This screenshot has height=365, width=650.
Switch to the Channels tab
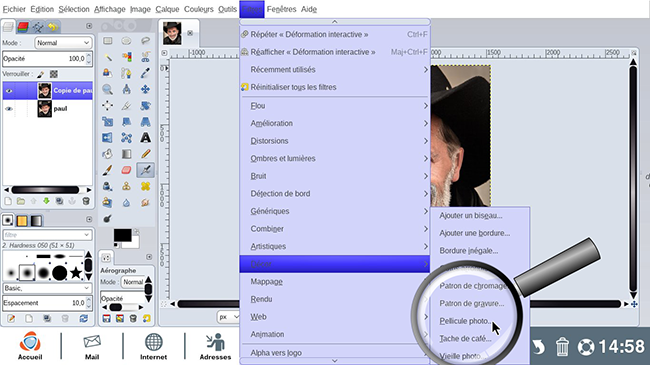pos(23,27)
